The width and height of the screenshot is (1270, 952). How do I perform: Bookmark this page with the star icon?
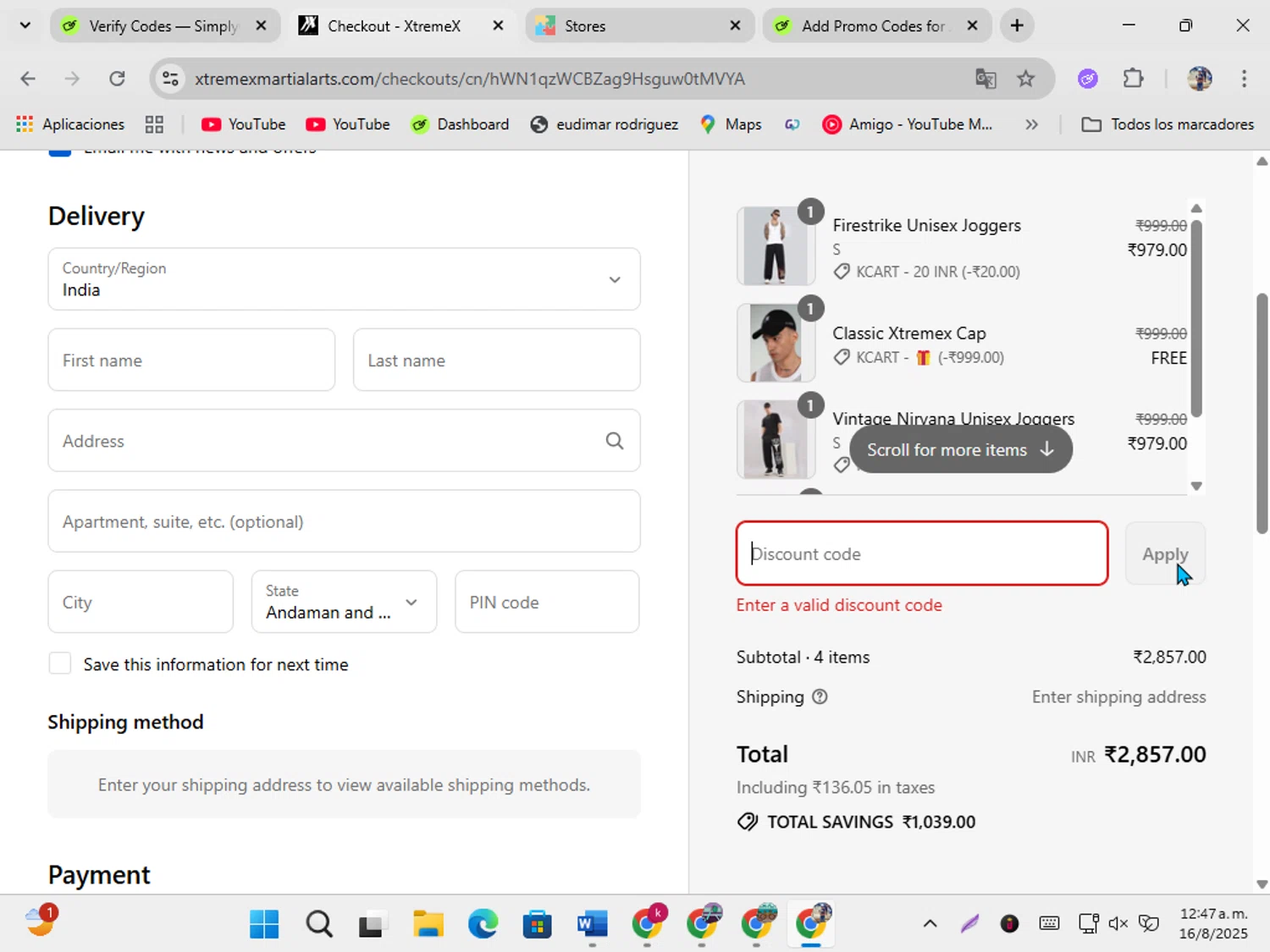(1026, 79)
